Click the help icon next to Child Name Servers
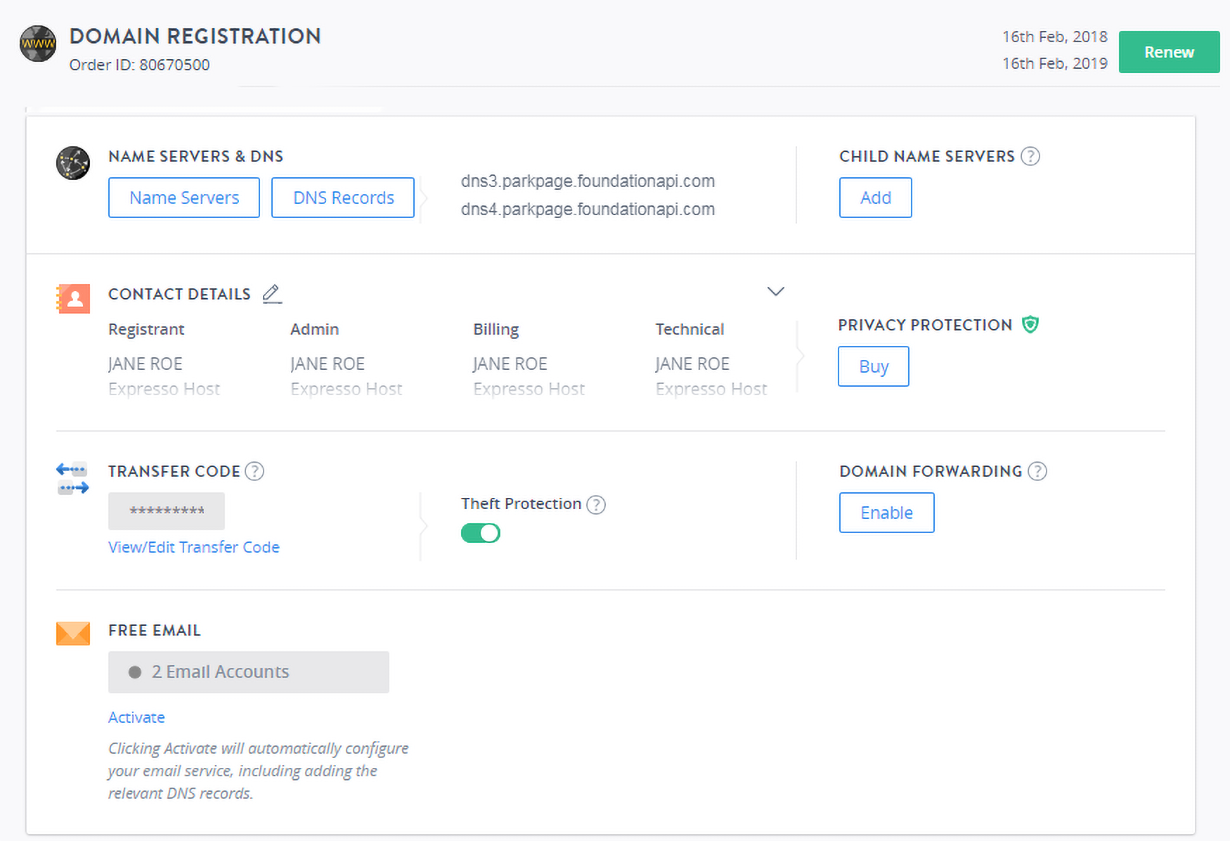 [x=1030, y=157]
